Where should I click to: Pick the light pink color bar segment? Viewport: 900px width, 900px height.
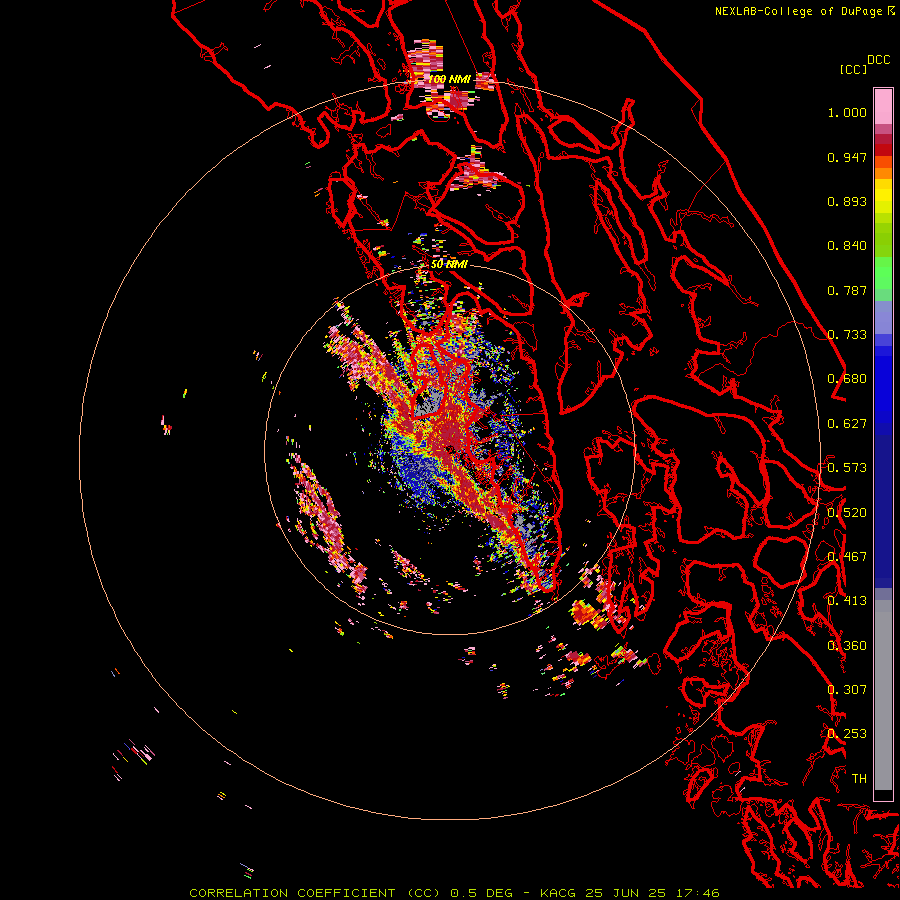[883, 106]
